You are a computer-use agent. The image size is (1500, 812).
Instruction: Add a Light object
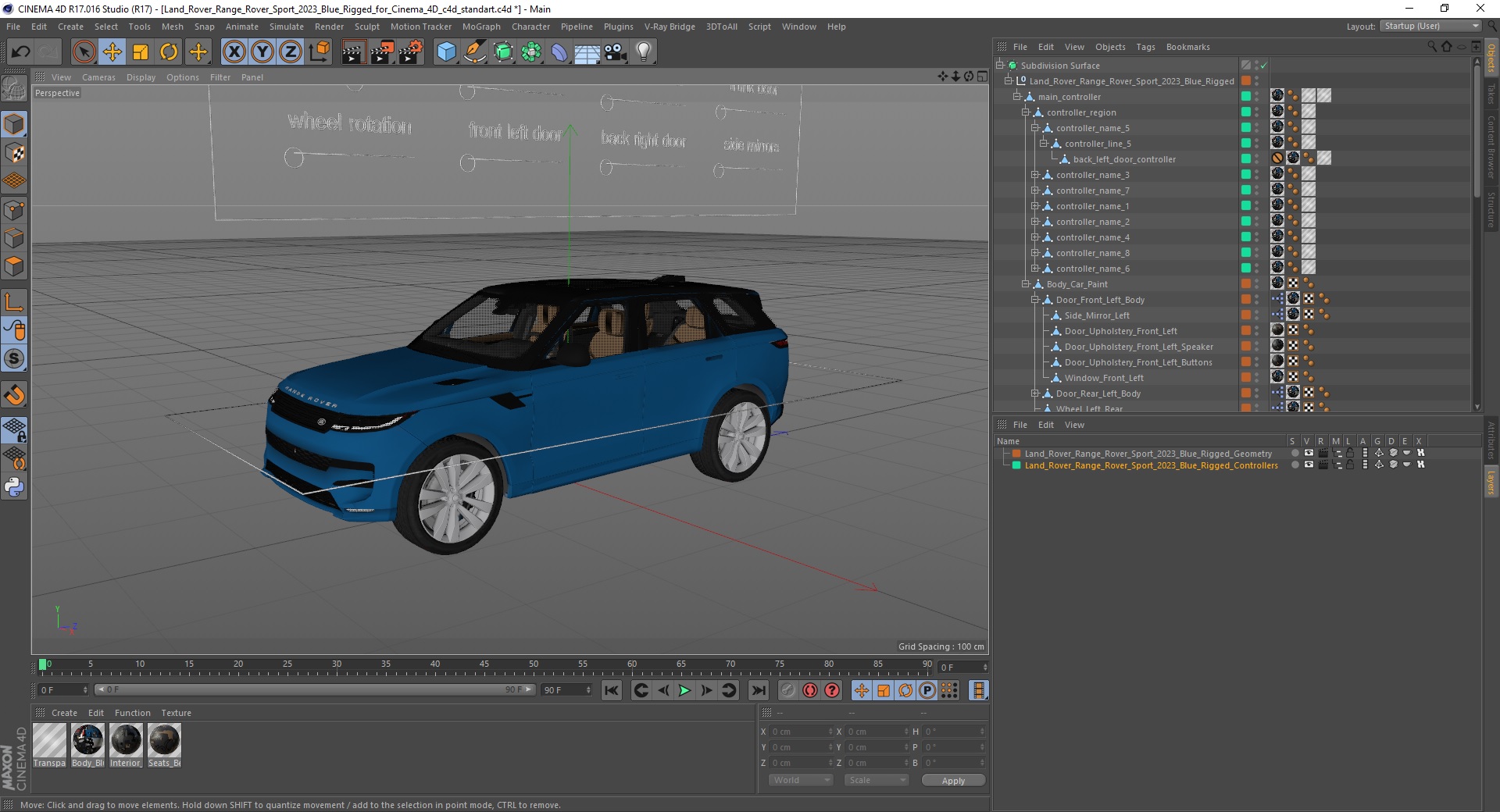click(x=644, y=52)
